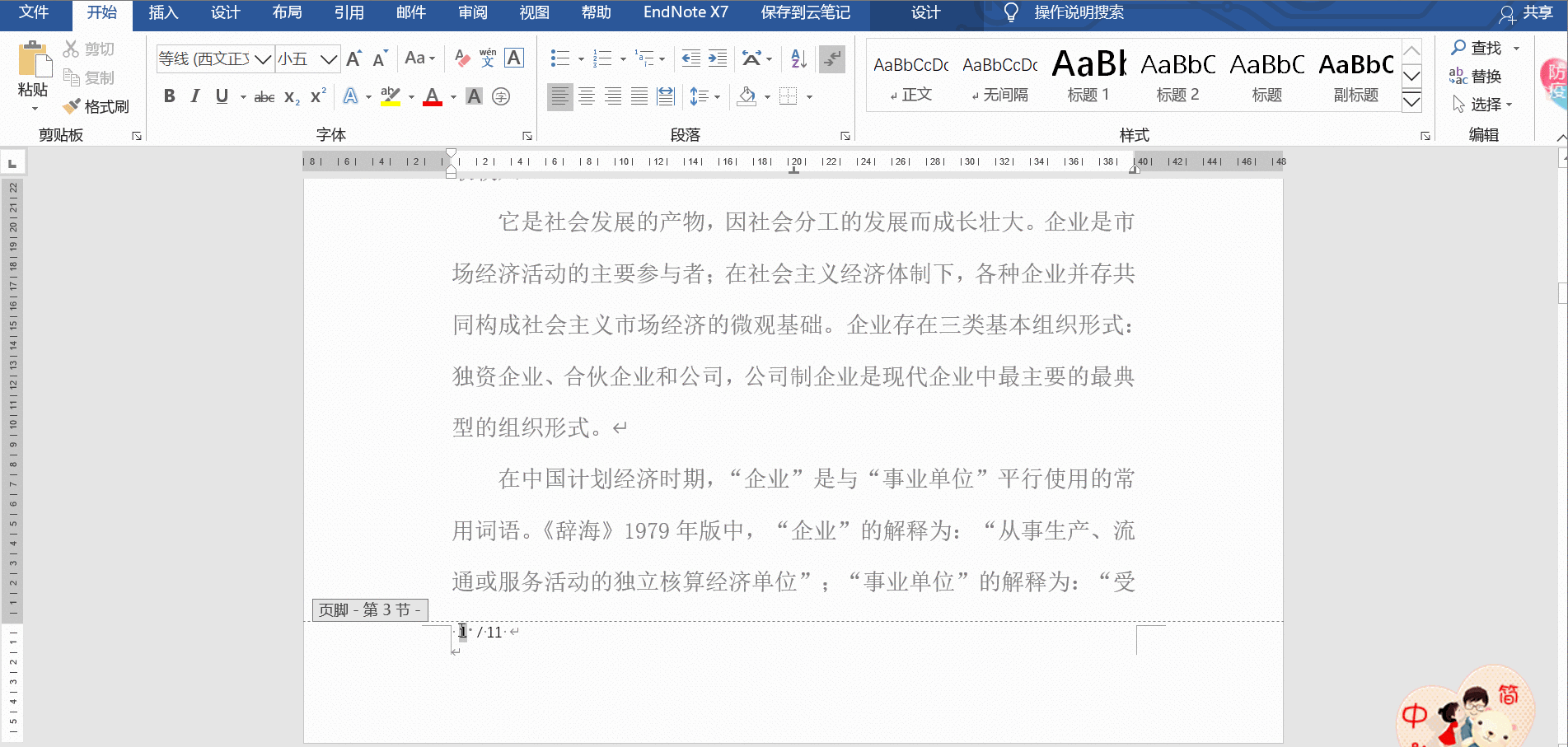Toggle italic formatting

(x=194, y=96)
